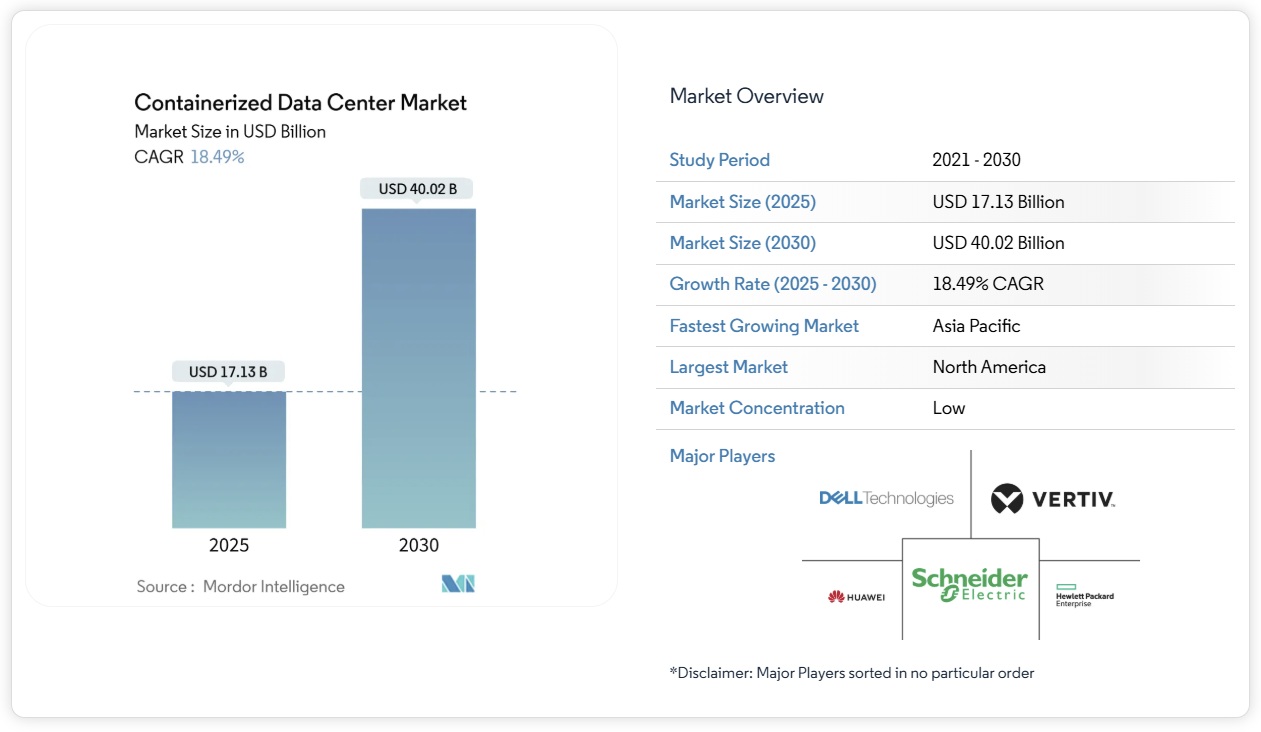
Task: Click the Major Players heading
Action: (x=722, y=456)
